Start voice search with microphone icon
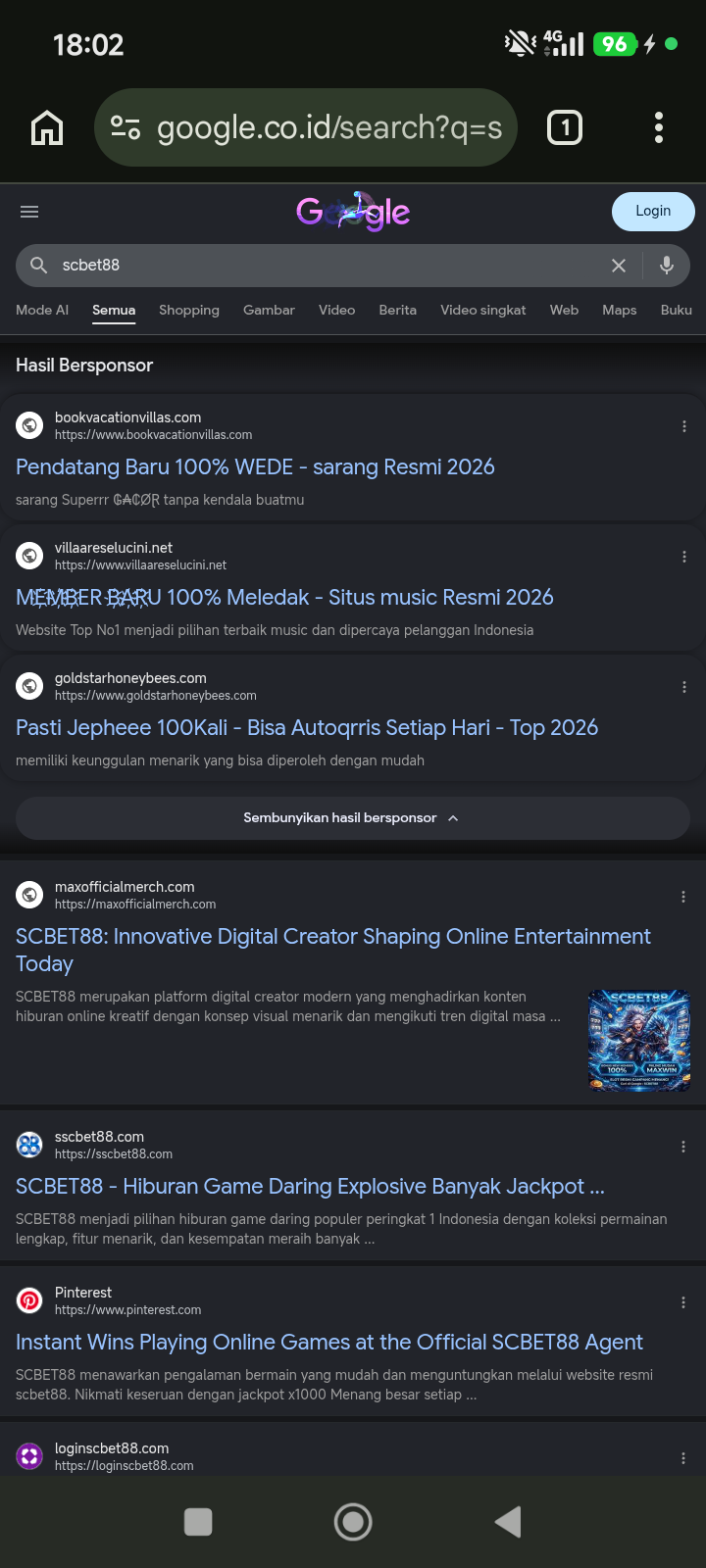Screen dimensions: 706x1568 667,265
